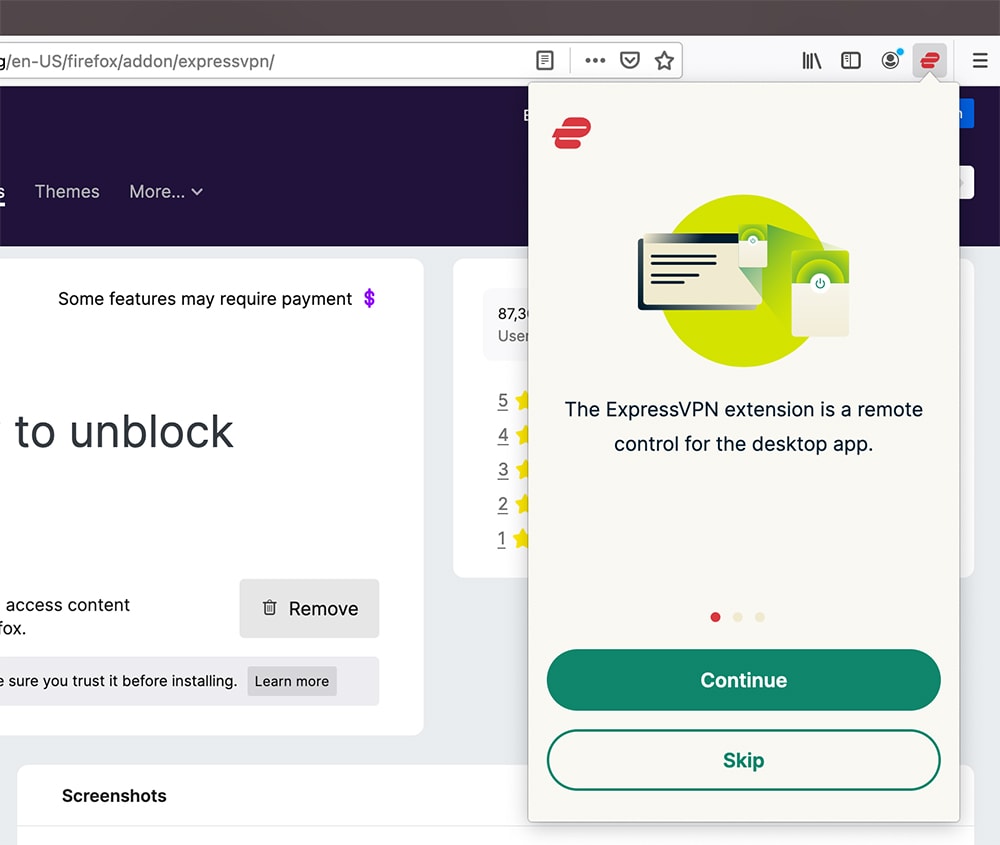Click the Screenshots section heading
The image size is (1000, 845).
pyautogui.click(x=114, y=796)
